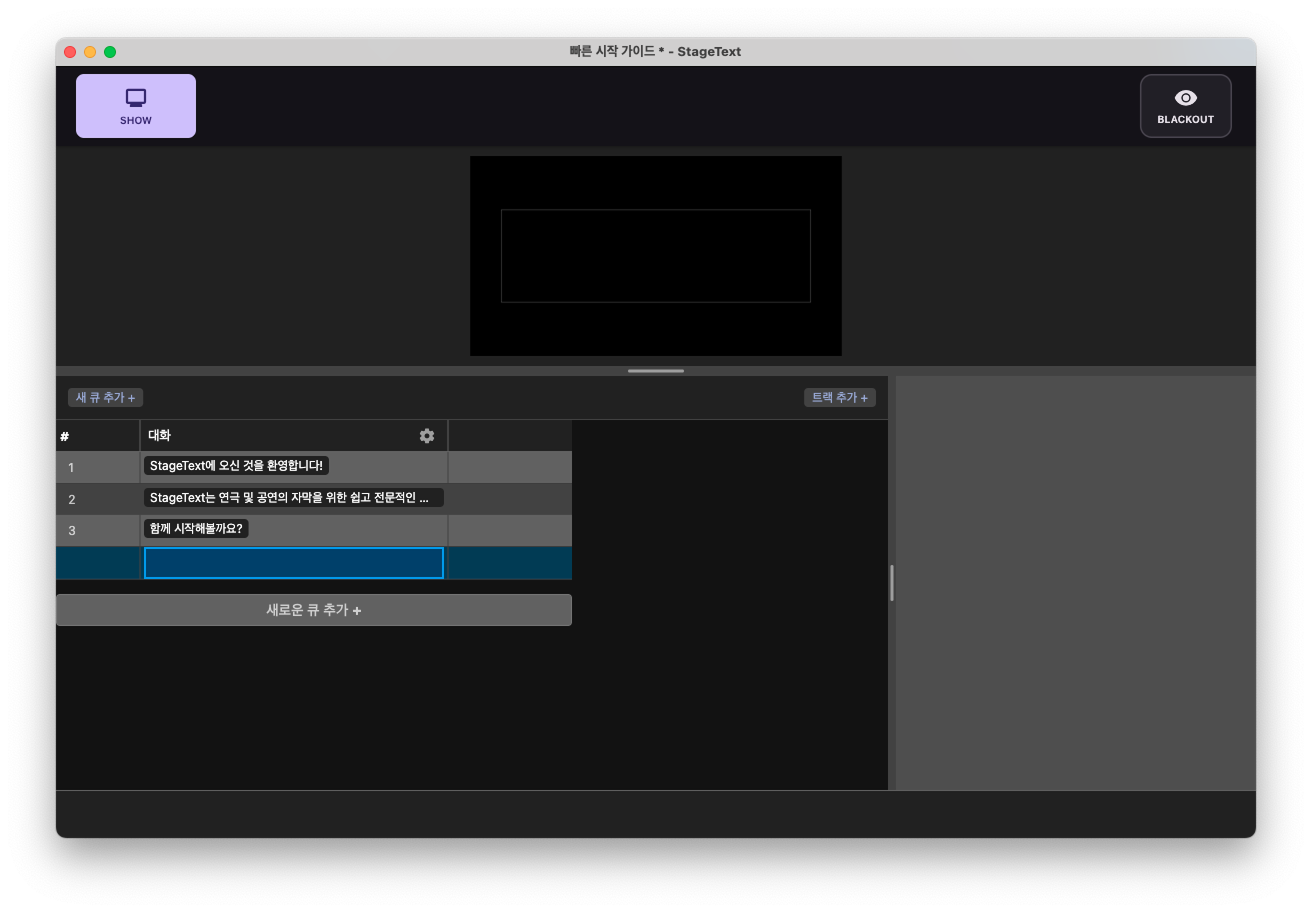Click the vertical panel splitter handle

pyautogui.click(x=891, y=583)
